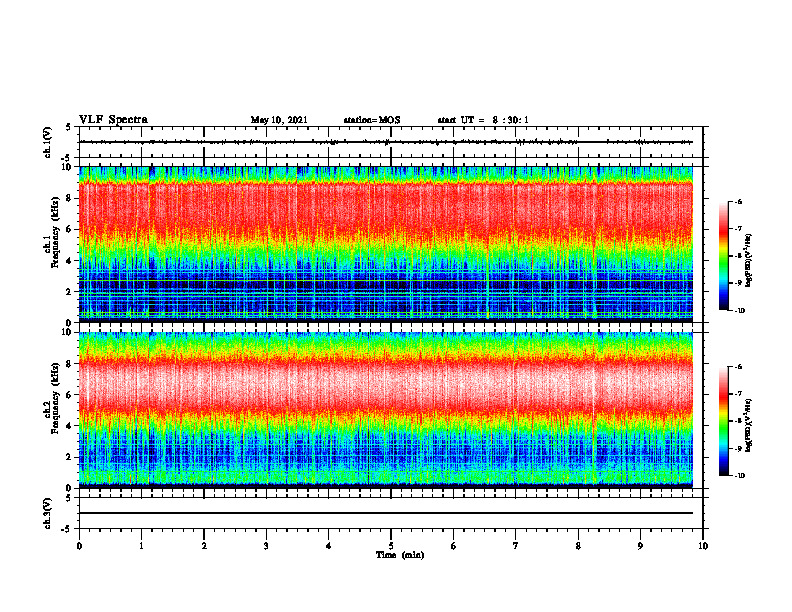Click the date 'May 10, 2021'
Viewport: 792px width, 612px height.
(x=279, y=120)
